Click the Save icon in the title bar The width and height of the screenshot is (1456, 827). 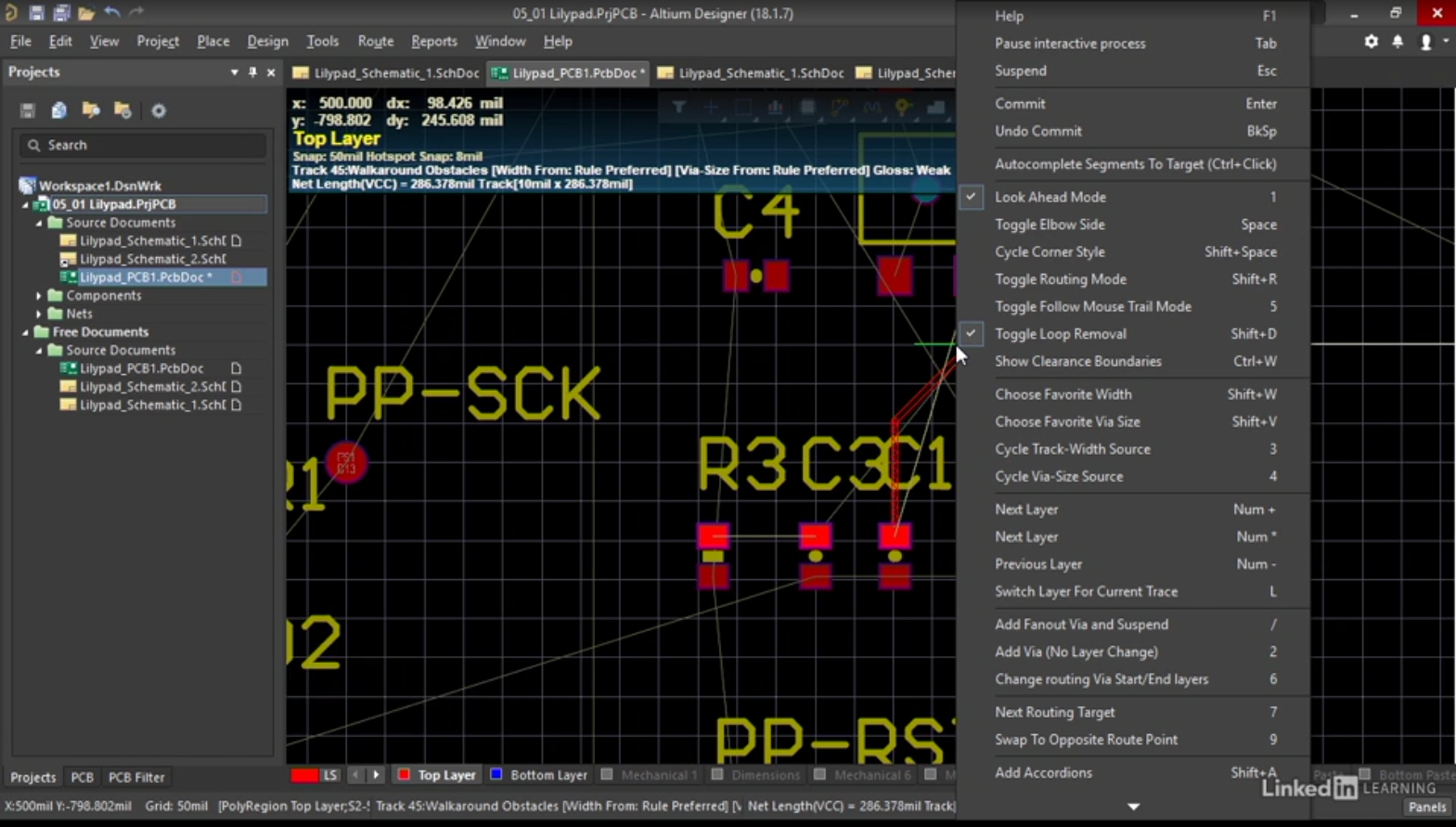36,13
